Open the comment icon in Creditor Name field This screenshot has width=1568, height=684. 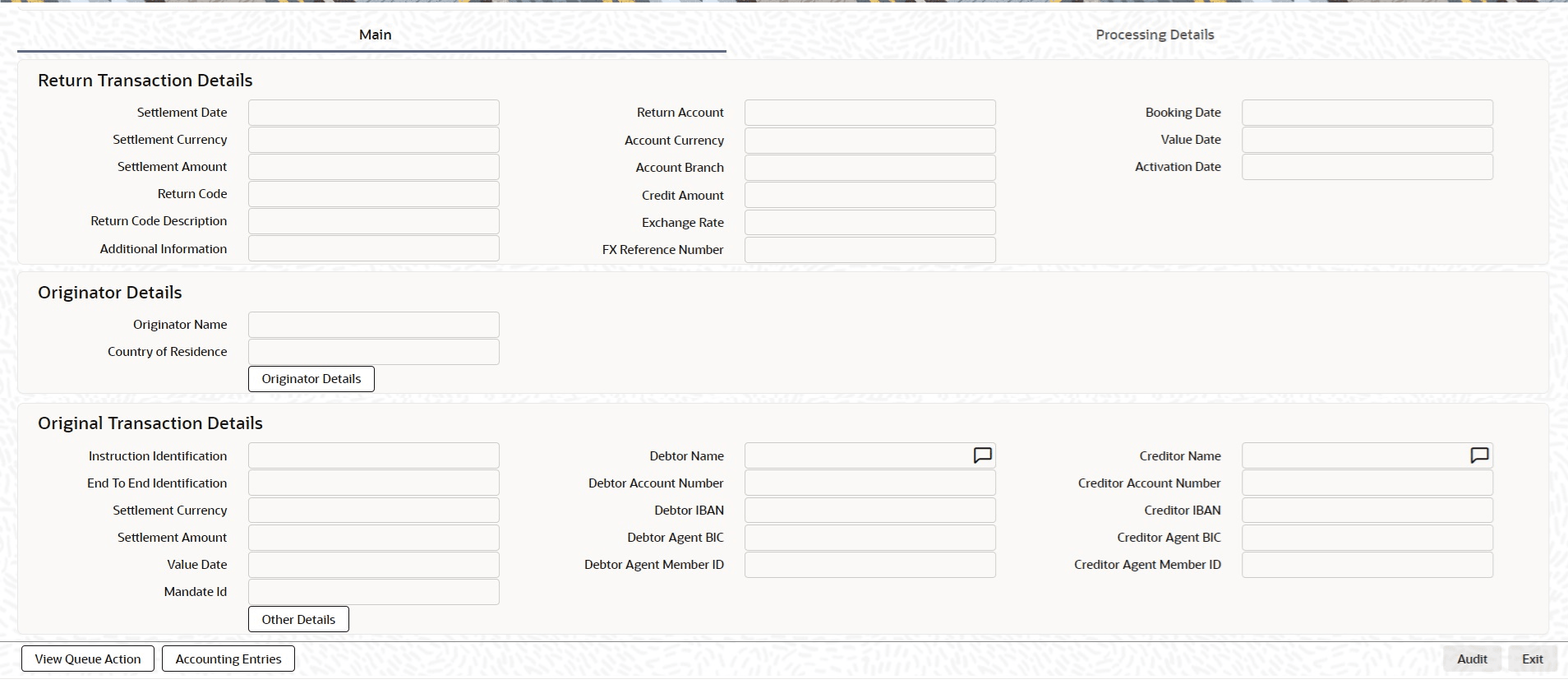1479,455
